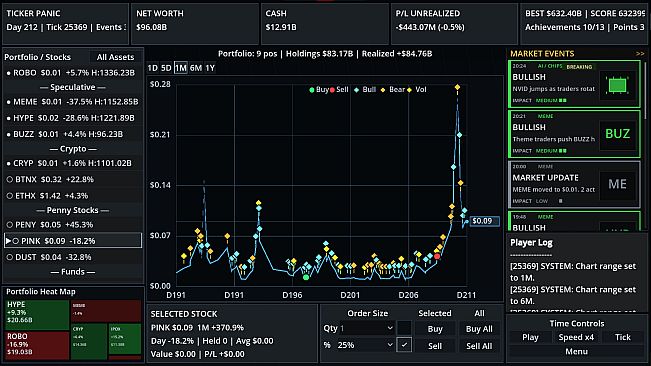Select BUZZ stock in the list
651x366 pixels.
pos(73,134)
